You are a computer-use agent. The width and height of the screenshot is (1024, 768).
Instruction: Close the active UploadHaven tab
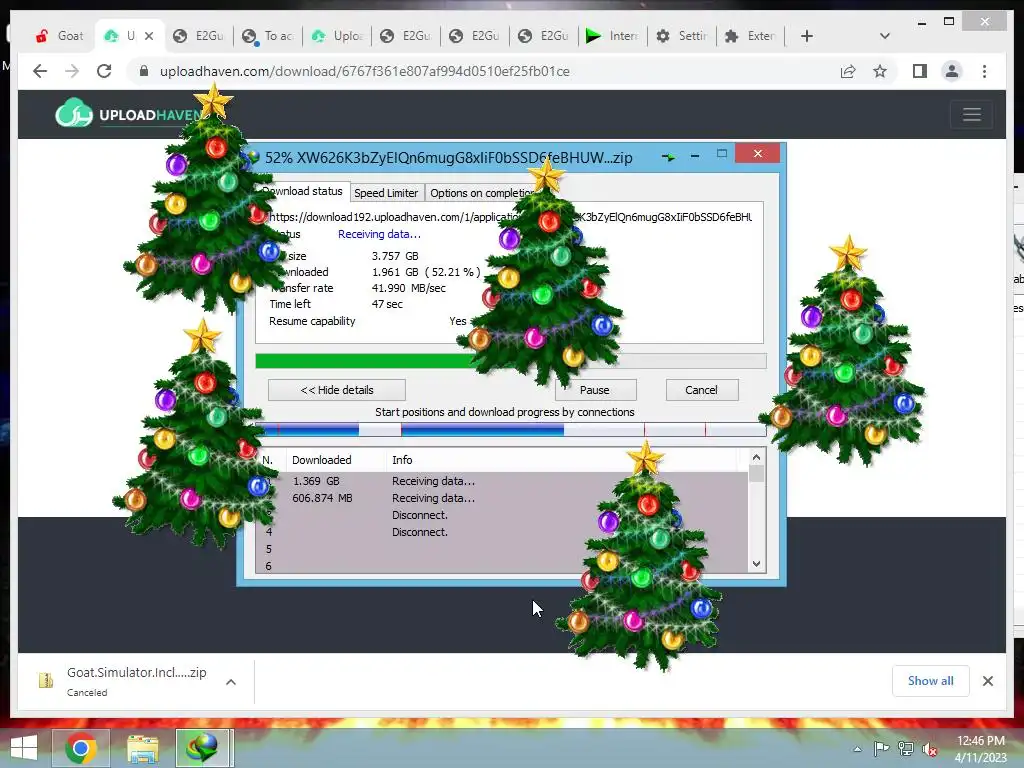(x=149, y=36)
